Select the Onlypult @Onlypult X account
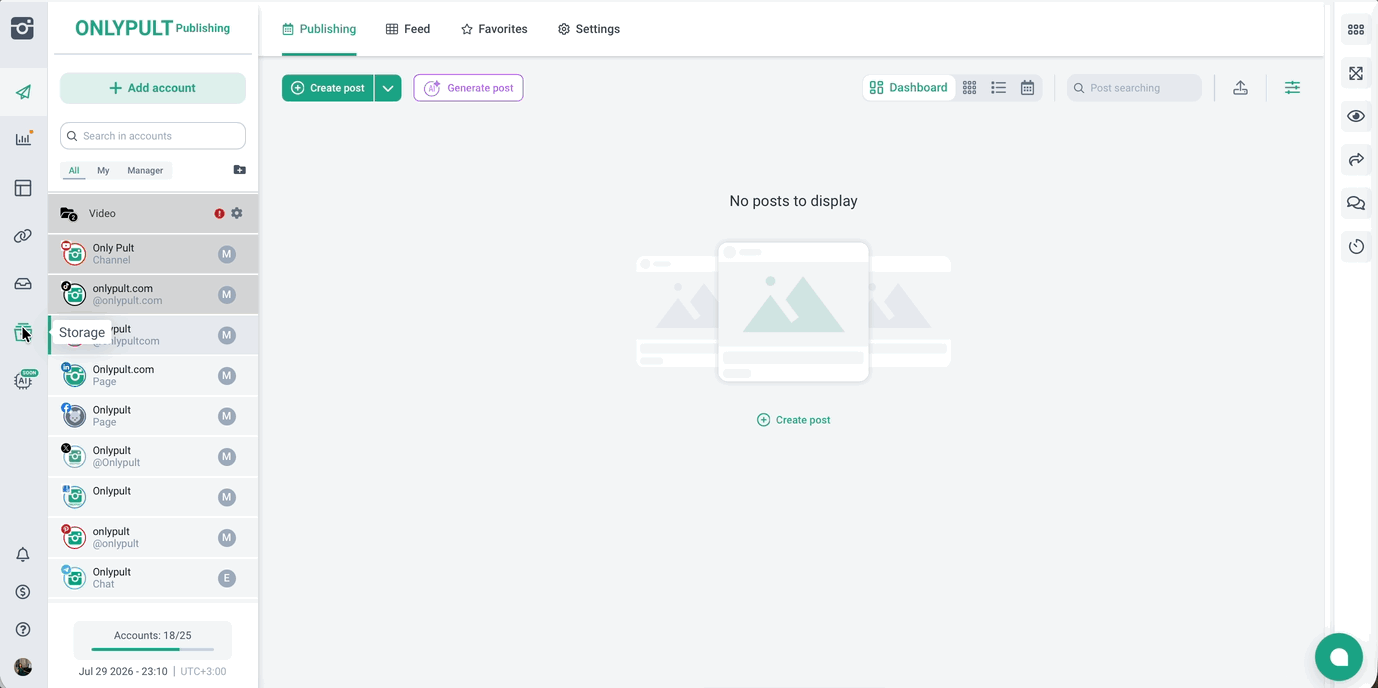 pyautogui.click(x=153, y=456)
